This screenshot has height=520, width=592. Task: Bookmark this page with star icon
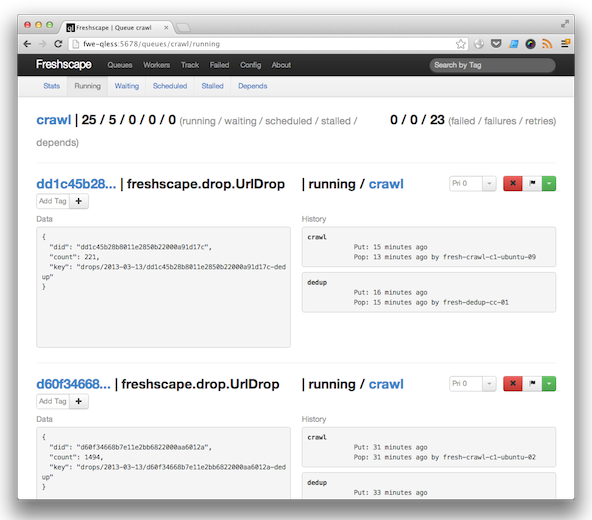460,44
